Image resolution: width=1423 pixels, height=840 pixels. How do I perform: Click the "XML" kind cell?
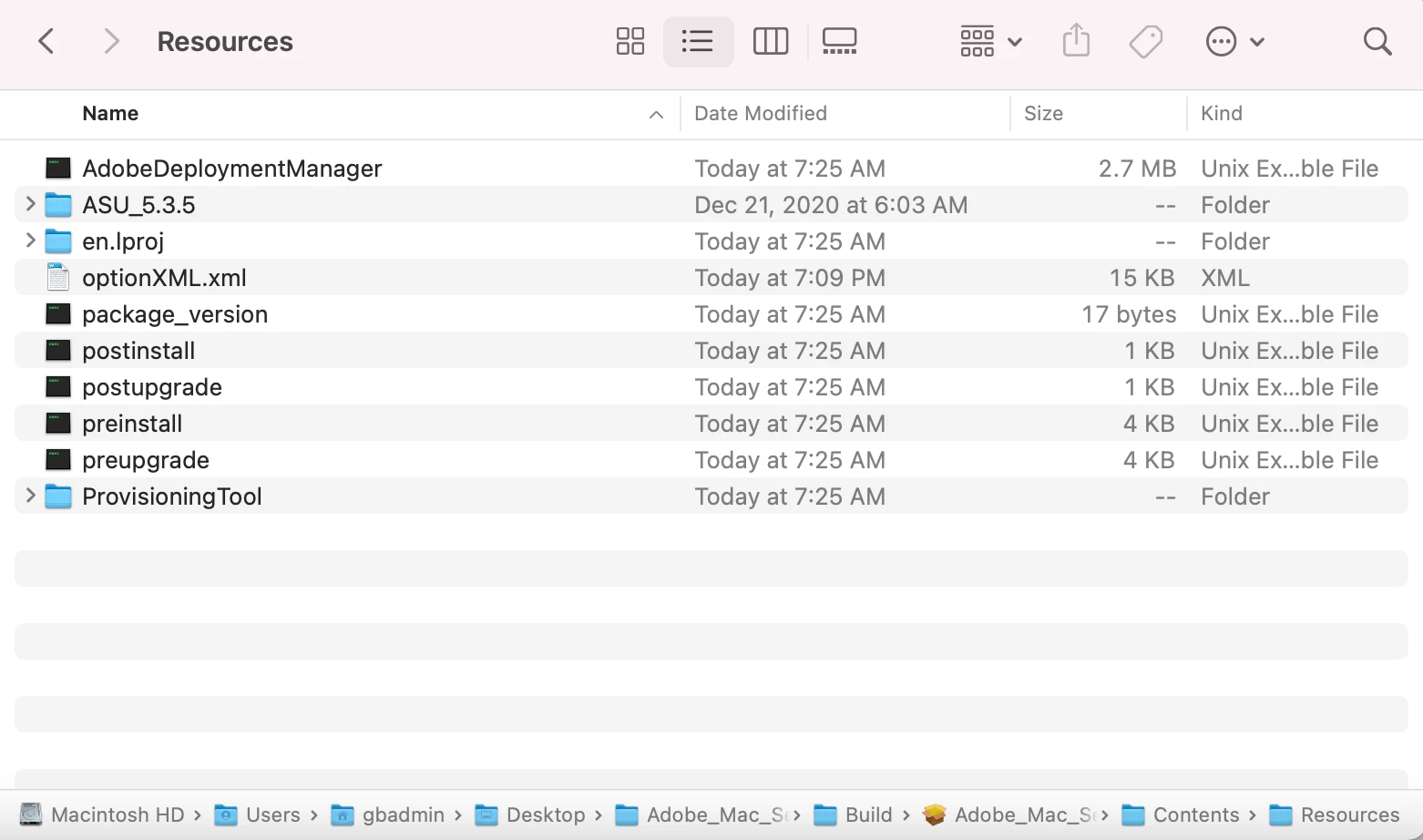point(1224,278)
